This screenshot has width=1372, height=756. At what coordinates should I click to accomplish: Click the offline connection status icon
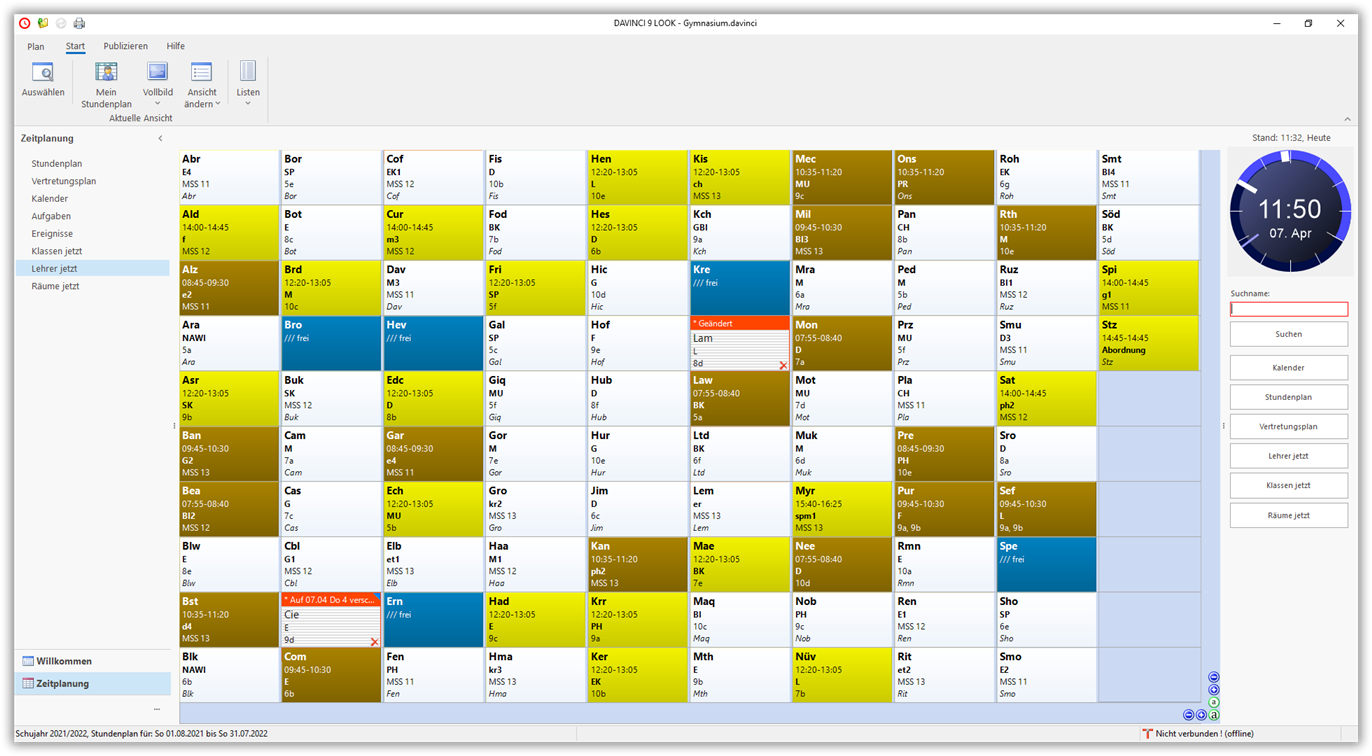pos(1147,734)
